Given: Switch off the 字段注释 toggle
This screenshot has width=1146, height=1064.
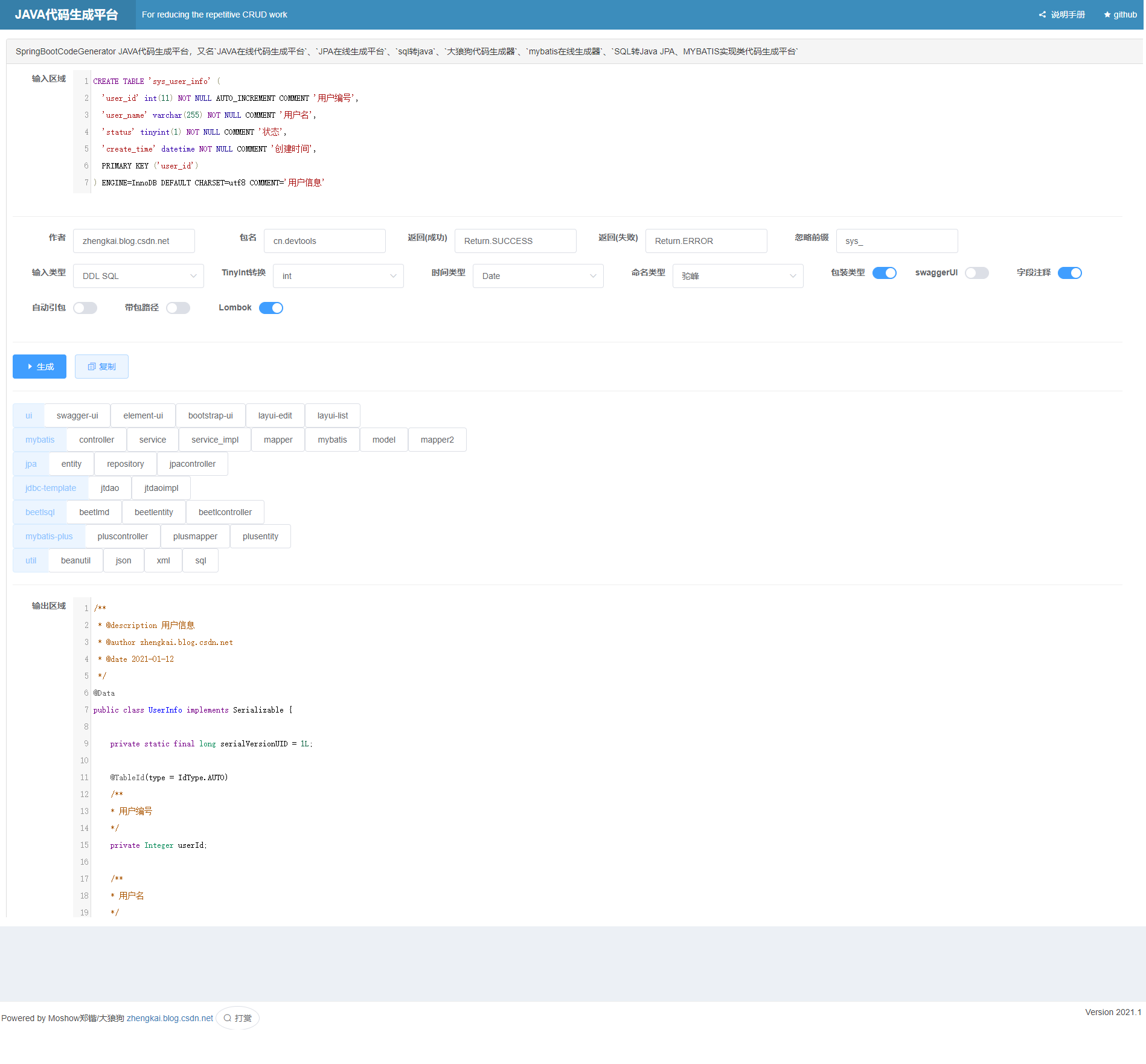Looking at the screenshot, I should pyautogui.click(x=1069, y=273).
